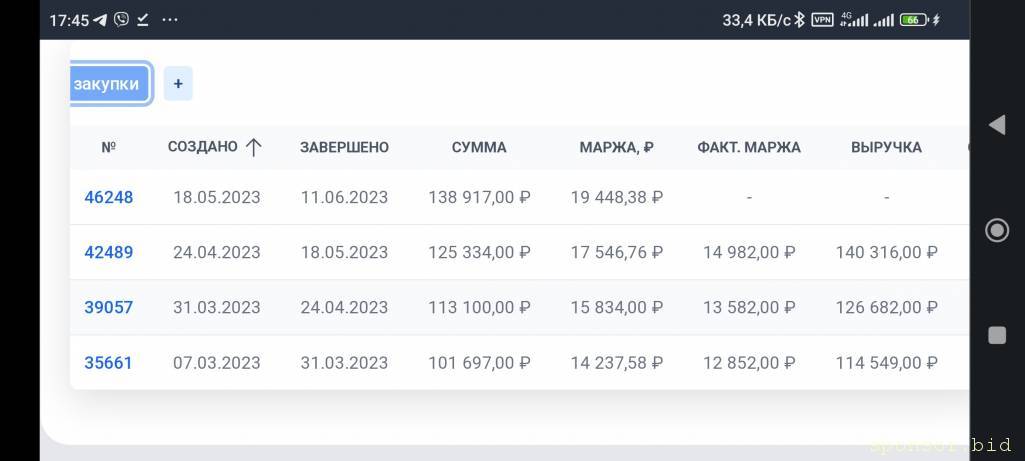Sort by МАРЖА, ₽ column header

(616, 147)
